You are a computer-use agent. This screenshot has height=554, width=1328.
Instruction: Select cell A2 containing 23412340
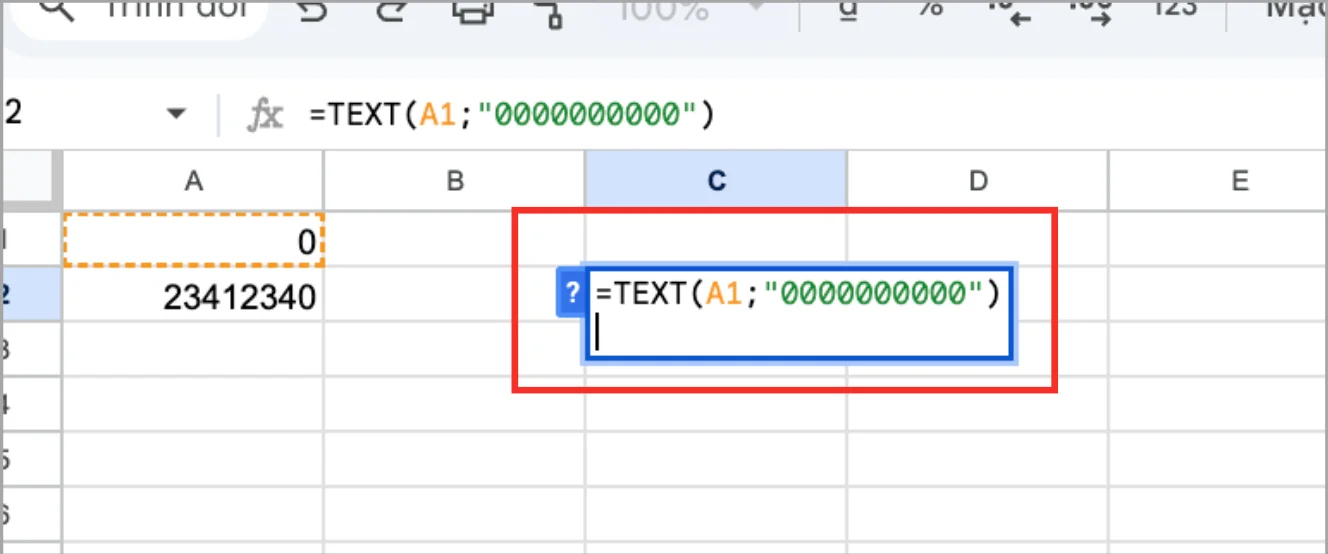pyautogui.click(x=193, y=296)
